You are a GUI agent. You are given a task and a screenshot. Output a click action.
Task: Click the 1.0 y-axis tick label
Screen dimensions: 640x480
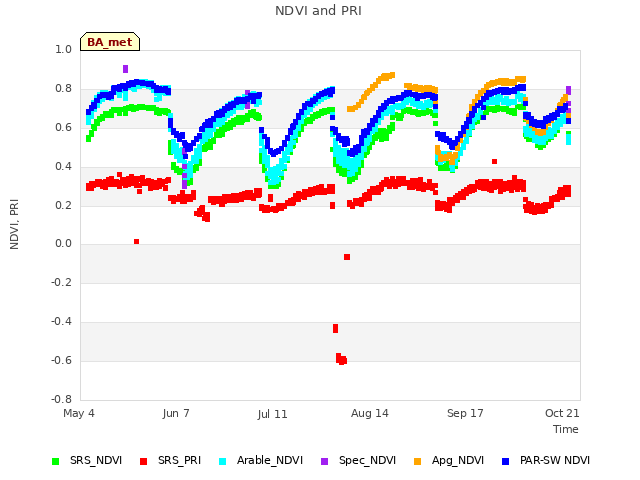coord(63,49)
